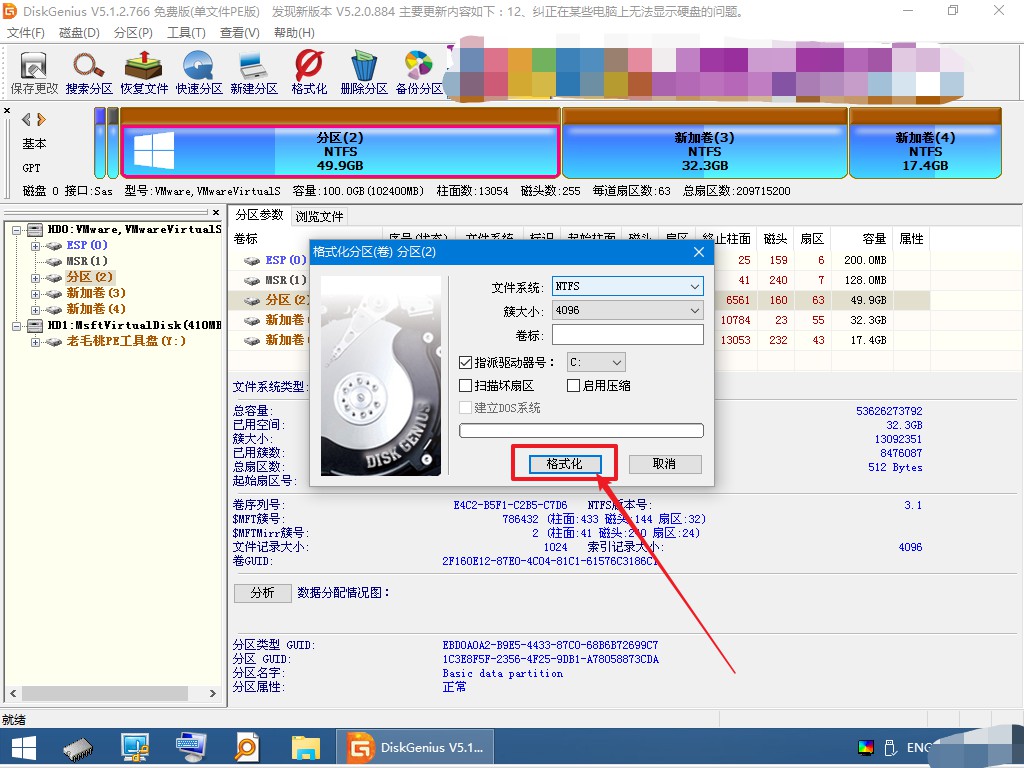Click the Save Changes (保存更改) toolbar icon

pos(34,72)
